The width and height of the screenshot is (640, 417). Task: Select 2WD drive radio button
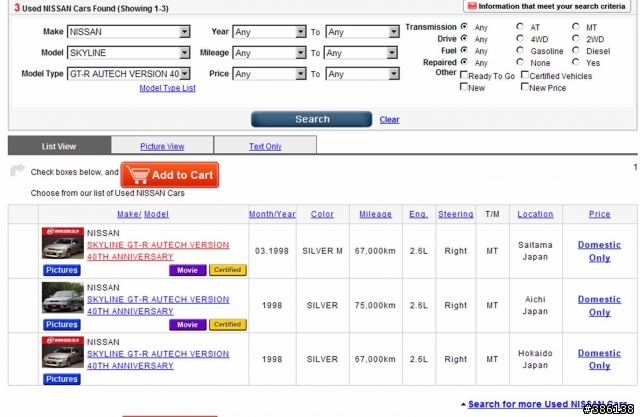(x=576, y=38)
